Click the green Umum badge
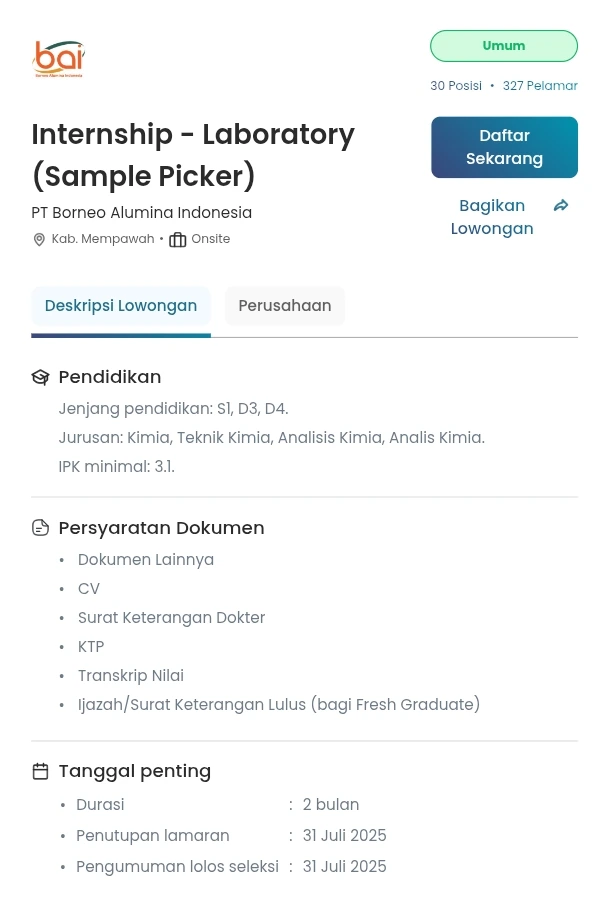The image size is (608, 913). [504, 46]
